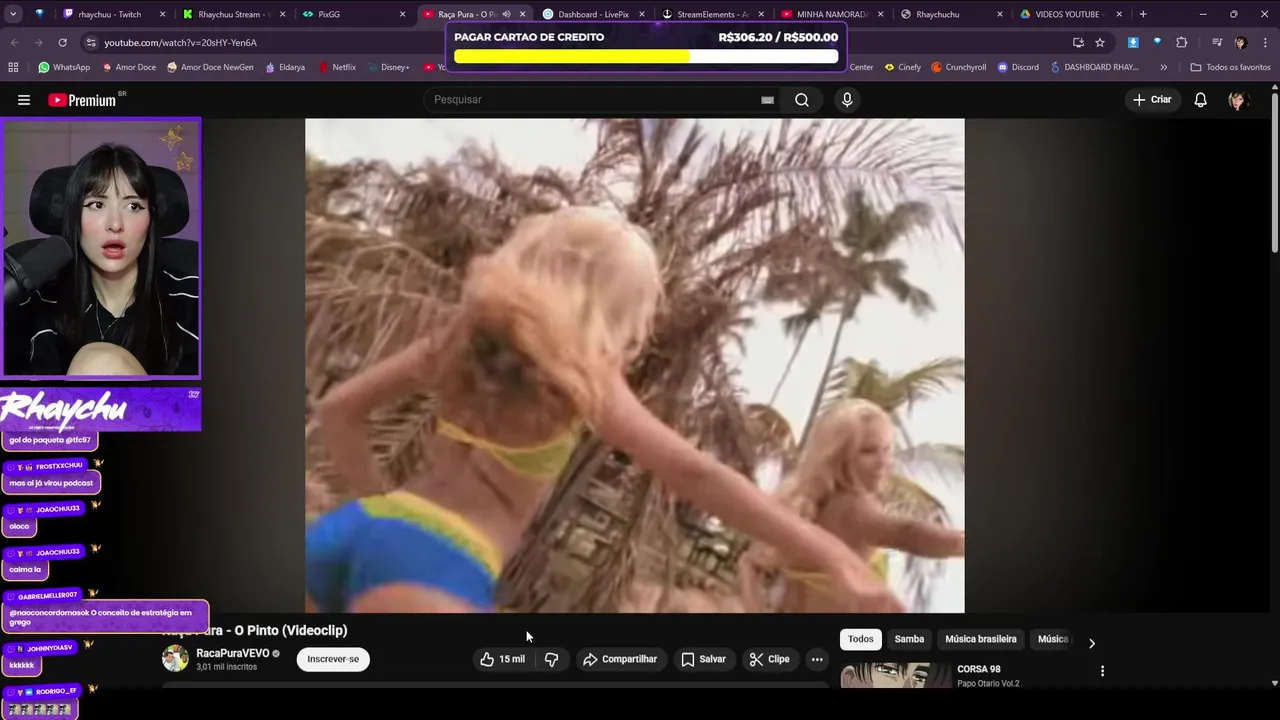Install app icon in address bar
Viewport: 1280px width, 720px height.
point(1078,42)
